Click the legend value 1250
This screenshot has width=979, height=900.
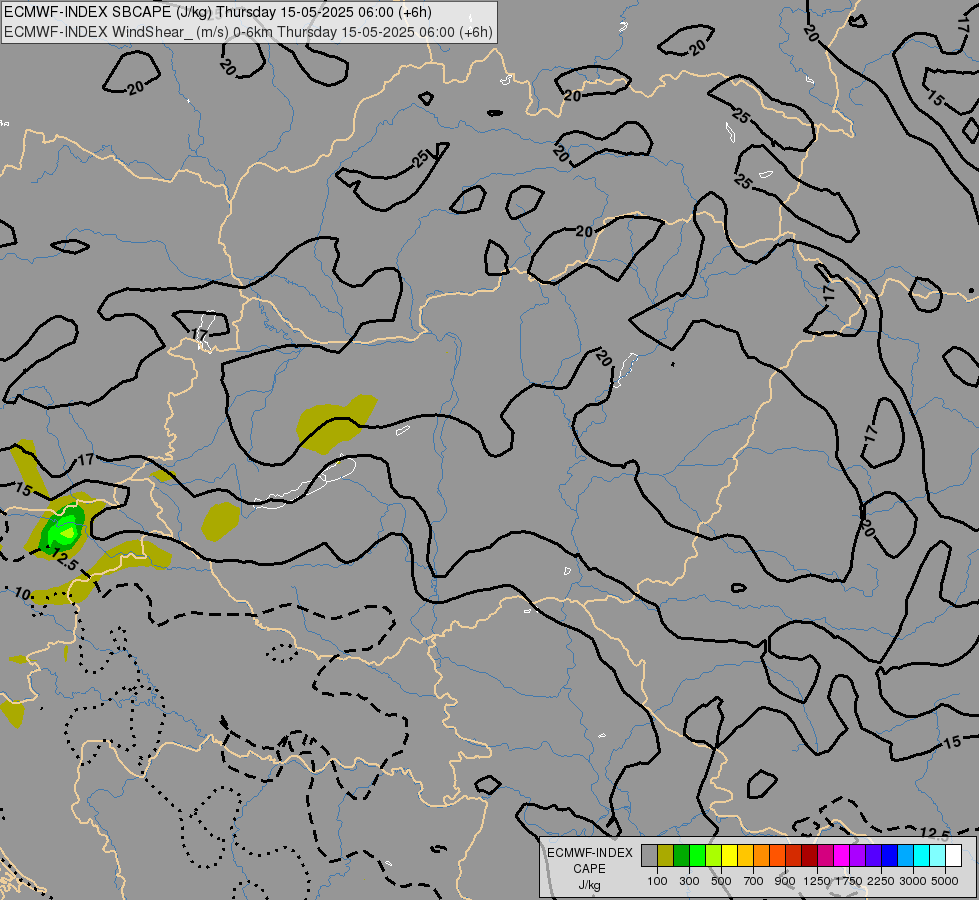click(x=817, y=881)
